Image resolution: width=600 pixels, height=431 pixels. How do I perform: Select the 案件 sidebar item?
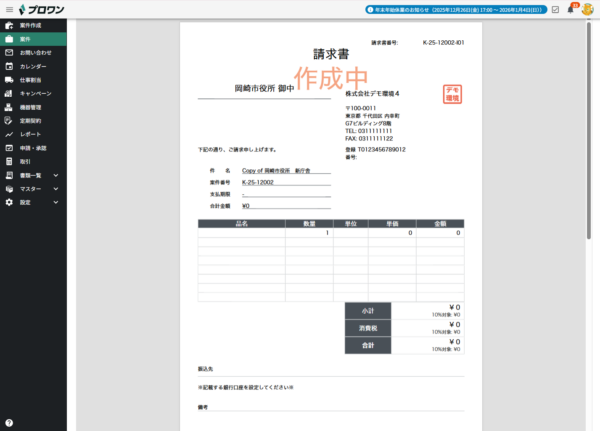(x=25, y=39)
